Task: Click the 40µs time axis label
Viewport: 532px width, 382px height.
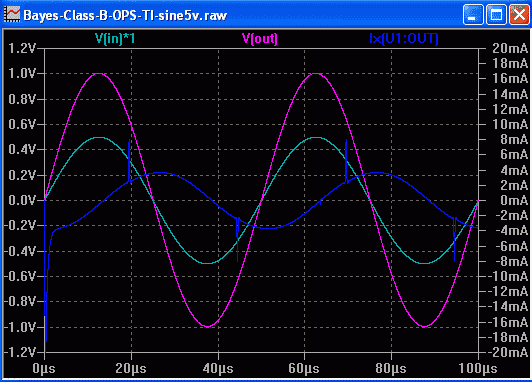Action: (218, 368)
